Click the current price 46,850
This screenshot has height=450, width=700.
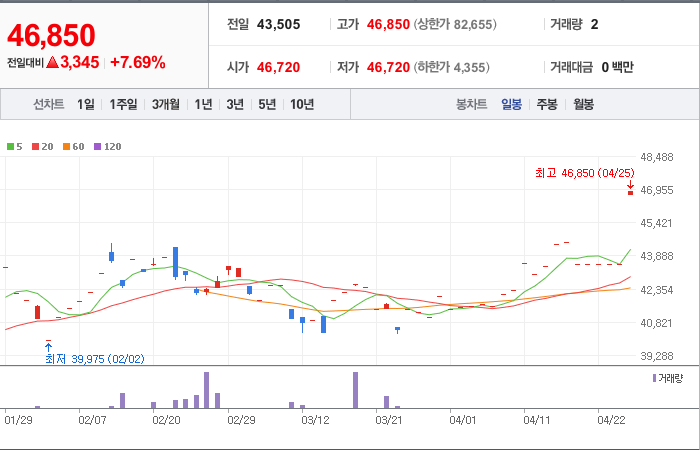(x=51, y=35)
